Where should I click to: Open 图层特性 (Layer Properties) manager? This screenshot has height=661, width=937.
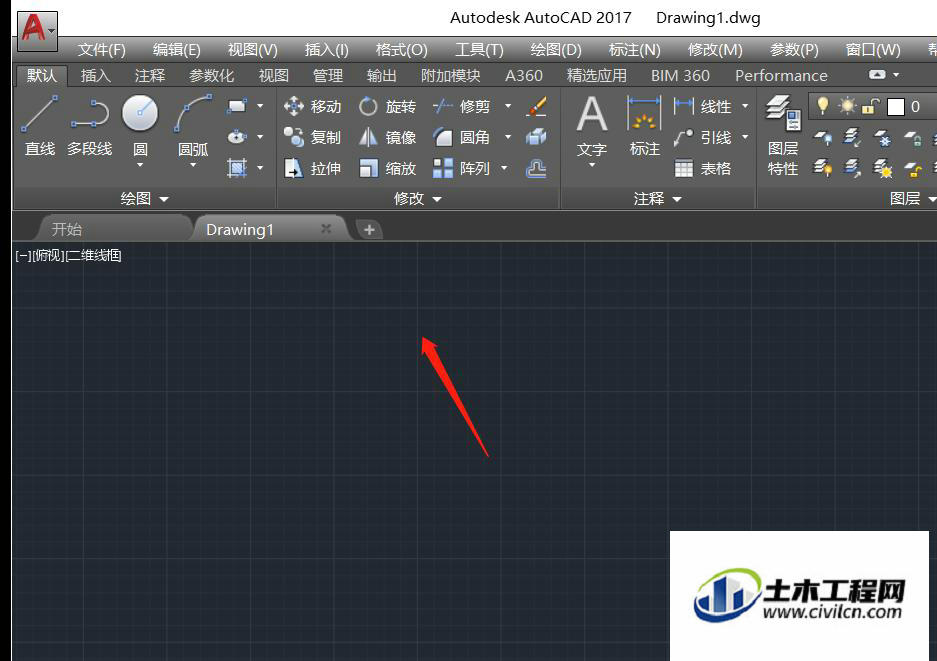pyautogui.click(x=783, y=136)
